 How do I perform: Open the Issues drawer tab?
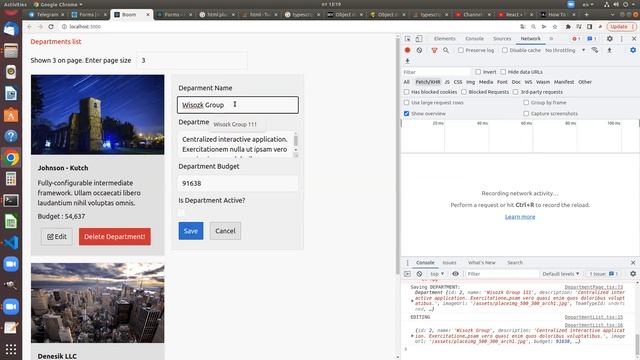point(449,262)
